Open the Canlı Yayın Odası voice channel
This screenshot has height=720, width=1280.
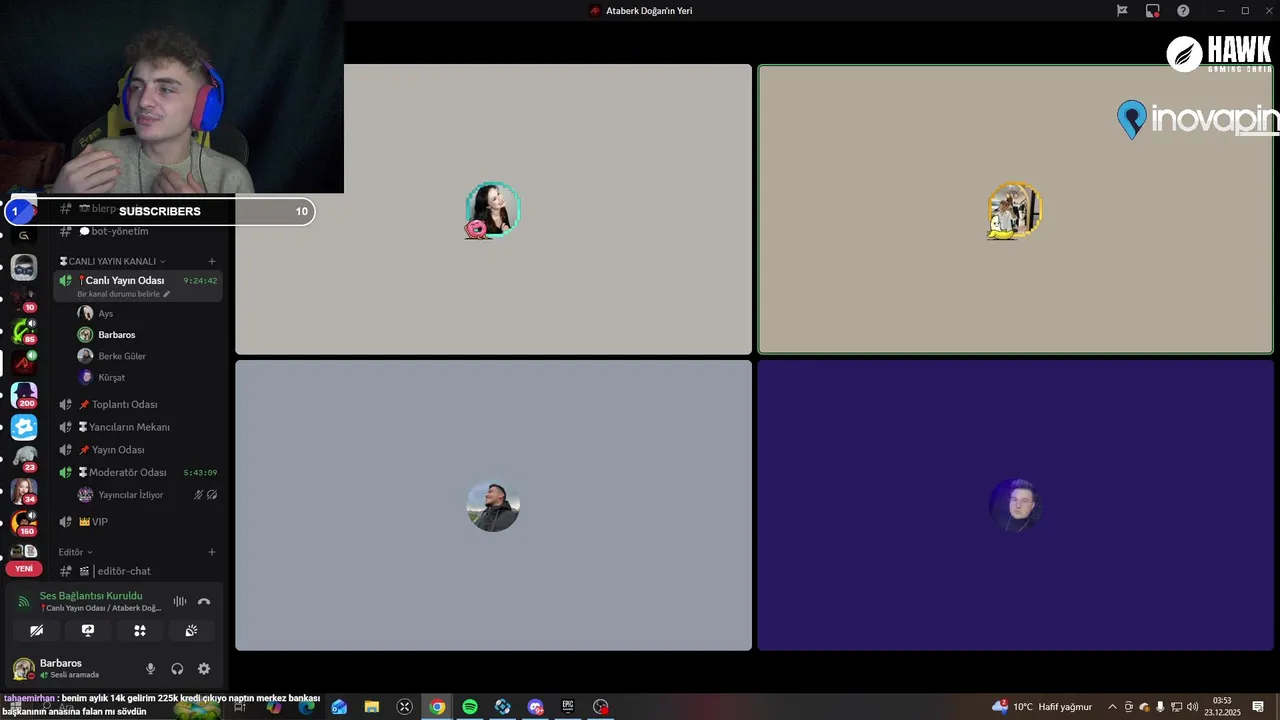(x=138, y=285)
